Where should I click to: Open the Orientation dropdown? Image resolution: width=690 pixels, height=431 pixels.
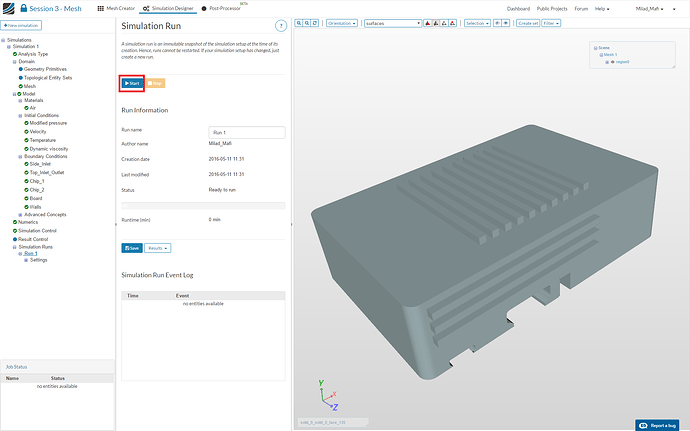point(342,22)
